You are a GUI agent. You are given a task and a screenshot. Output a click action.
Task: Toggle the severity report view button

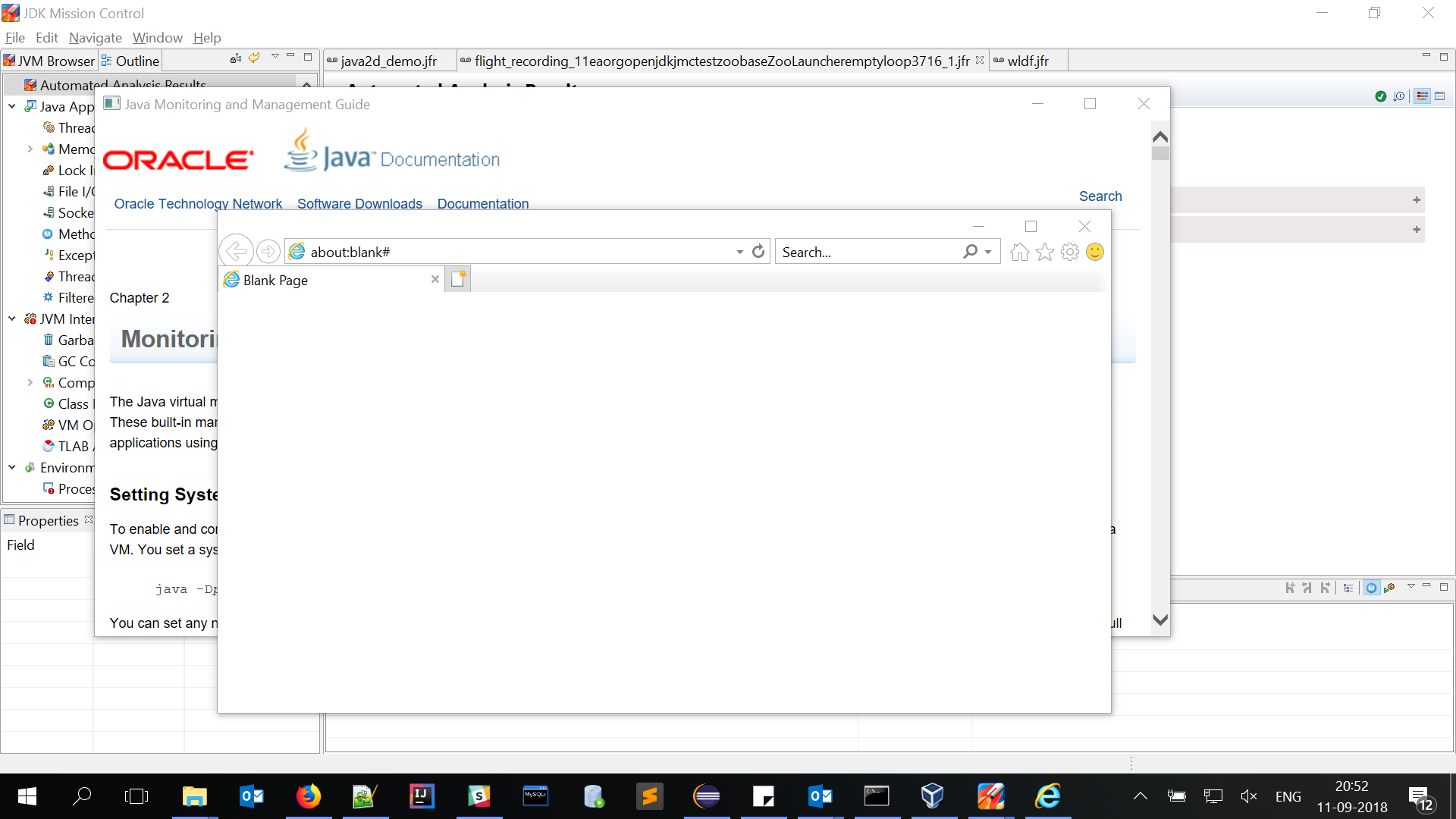[x=1422, y=96]
